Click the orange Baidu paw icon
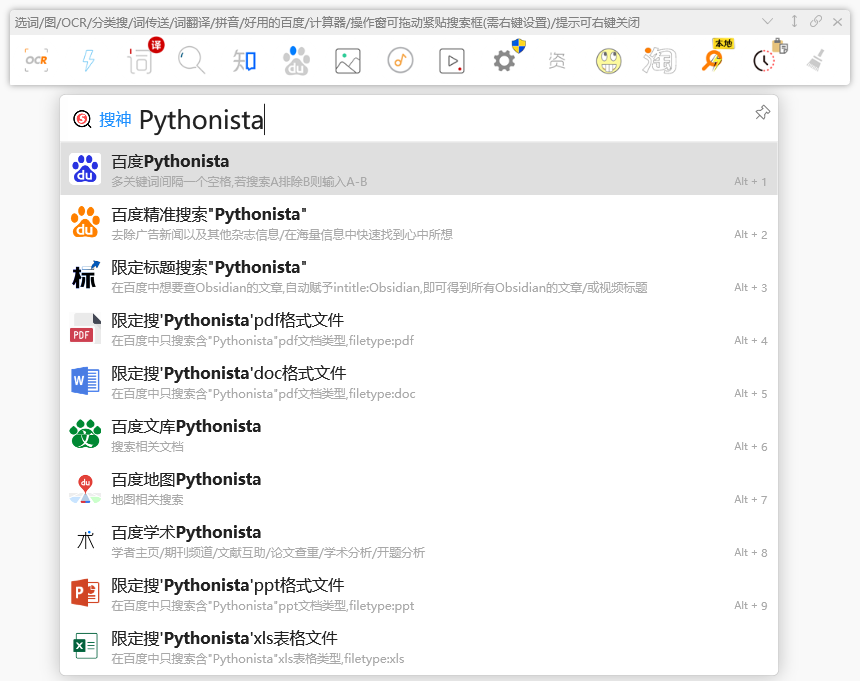The width and height of the screenshot is (860, 681). [85, 222]
